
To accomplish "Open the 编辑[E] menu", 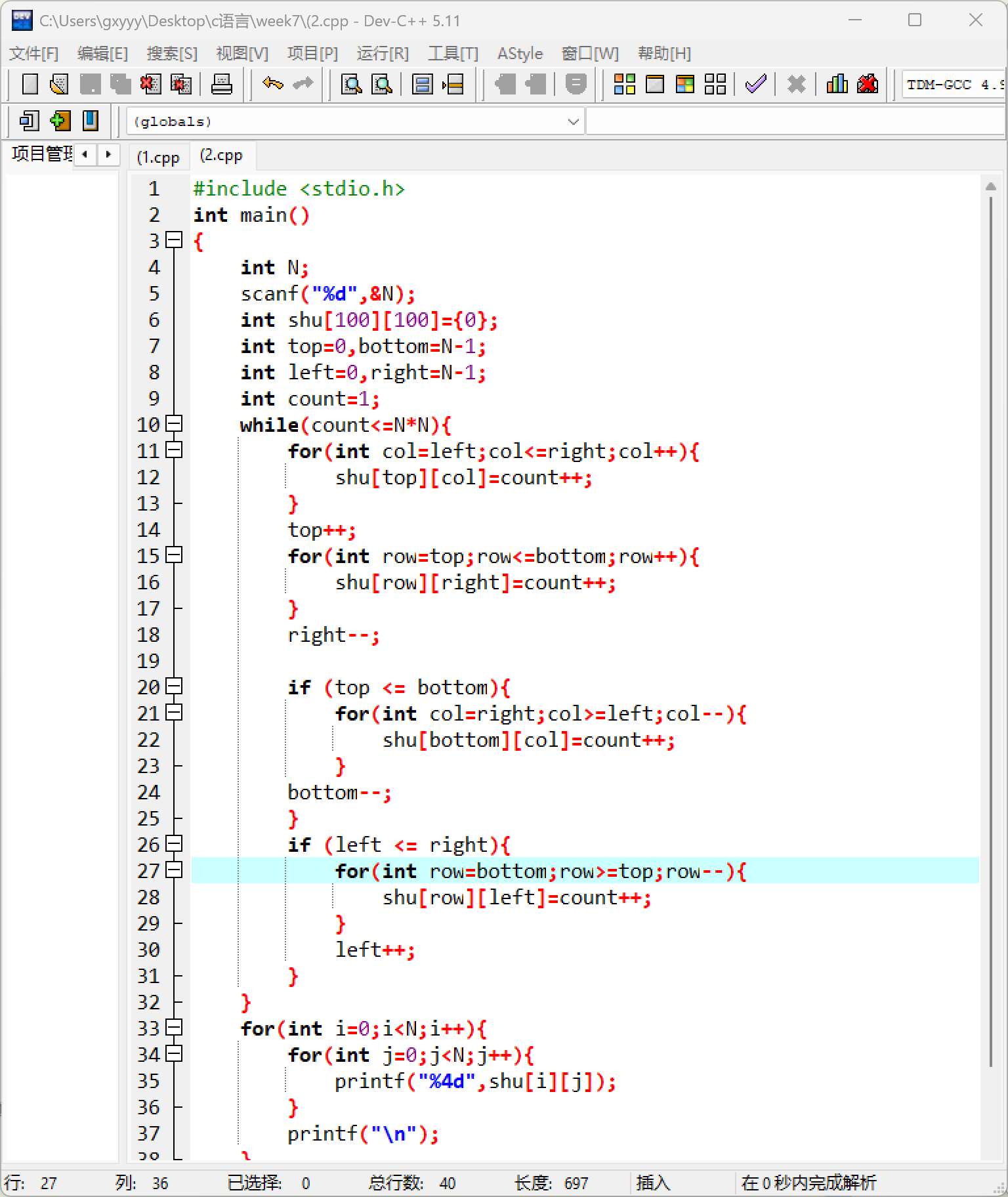I will click(x=102, y=53).
